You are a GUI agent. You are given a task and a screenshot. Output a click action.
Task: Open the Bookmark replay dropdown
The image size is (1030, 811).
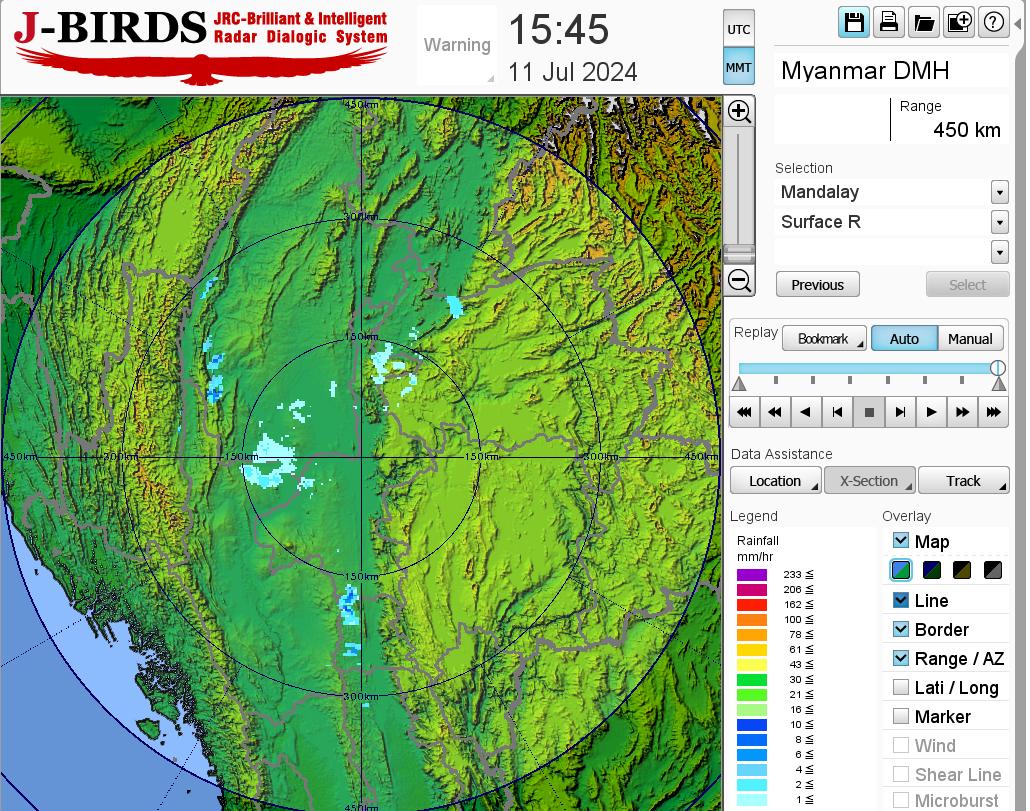(824, 339)
